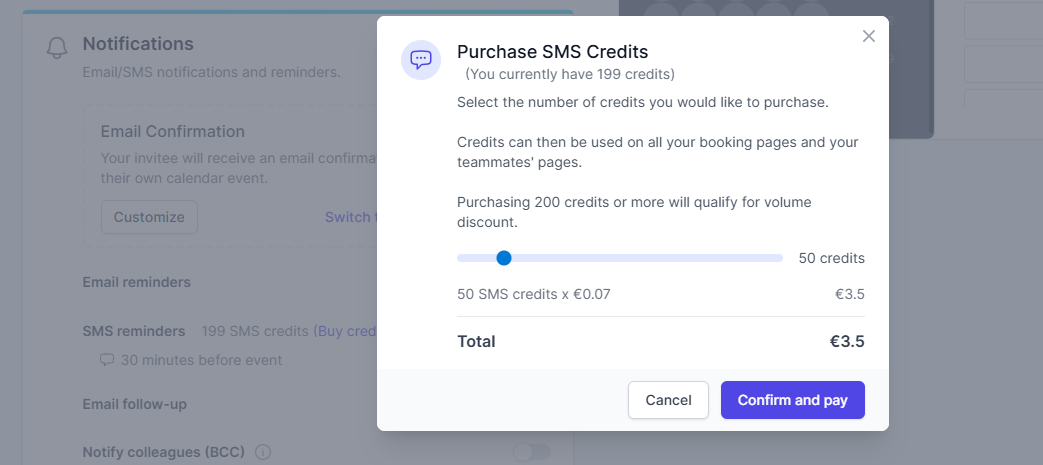This screenshot has height=465, width=1043.
Task: Click Confirm and pay
Action: pos(792,400)
